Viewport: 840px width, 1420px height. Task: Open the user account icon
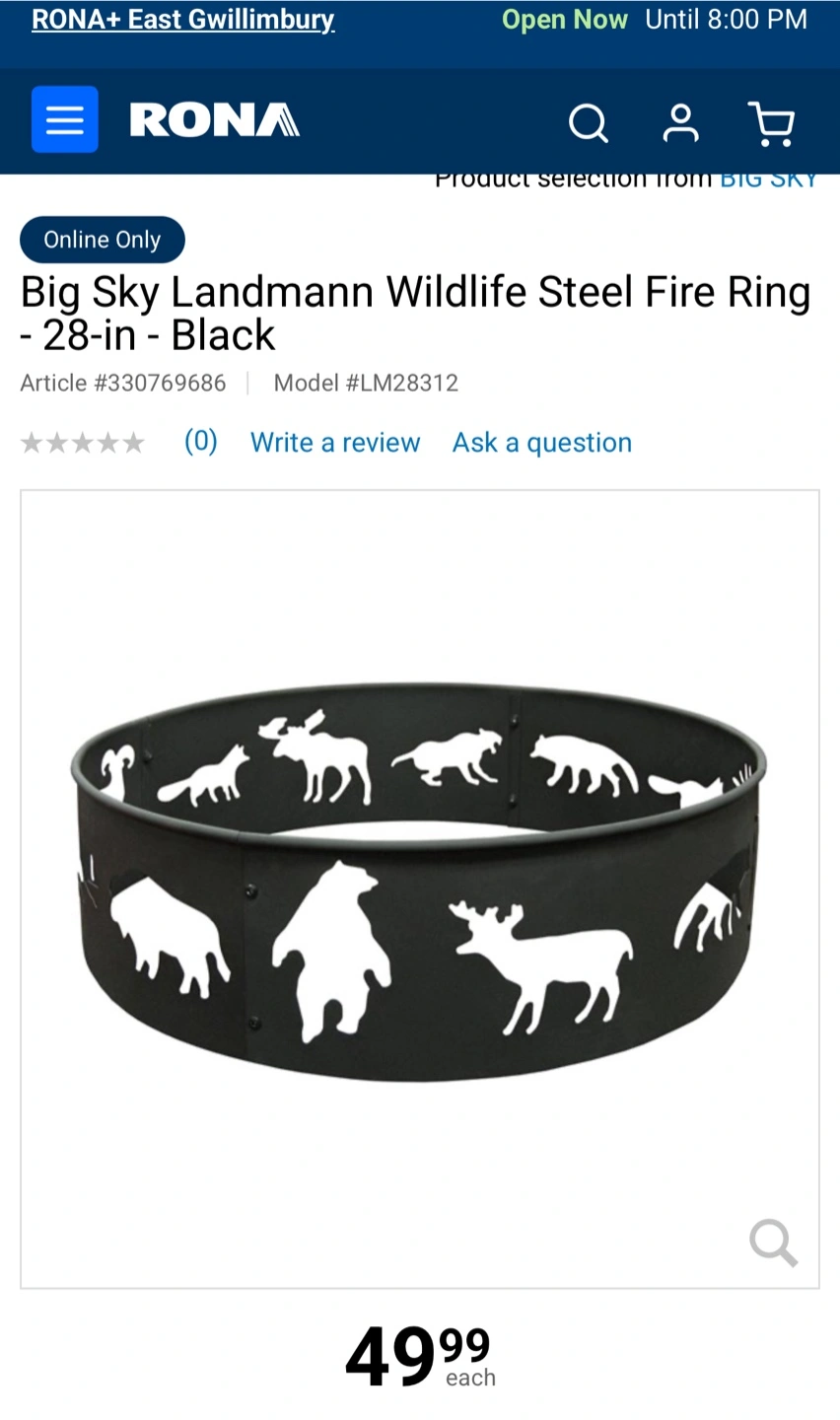coord(680,123)
